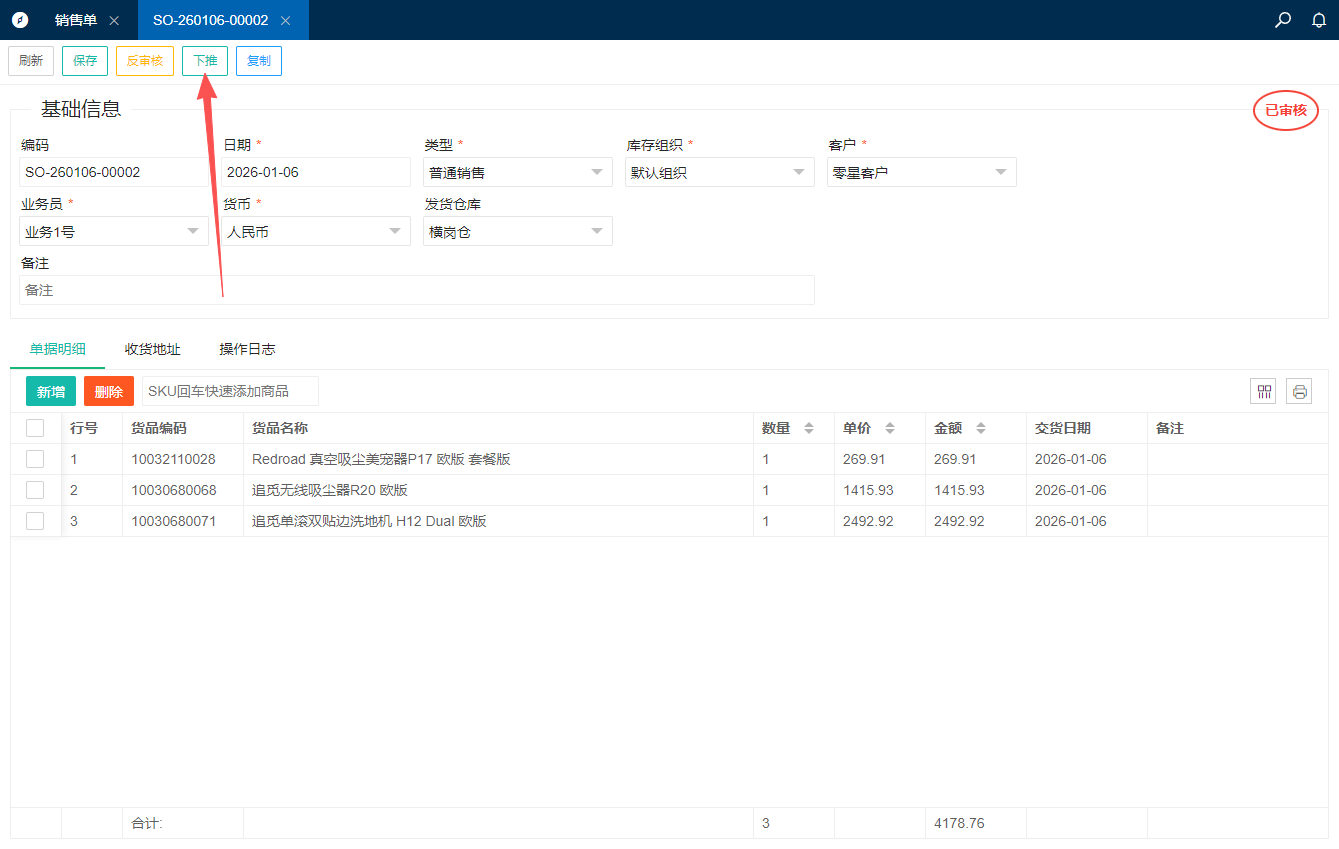Click the print icon above the table
The image size is (1339, 849).
1299,392
